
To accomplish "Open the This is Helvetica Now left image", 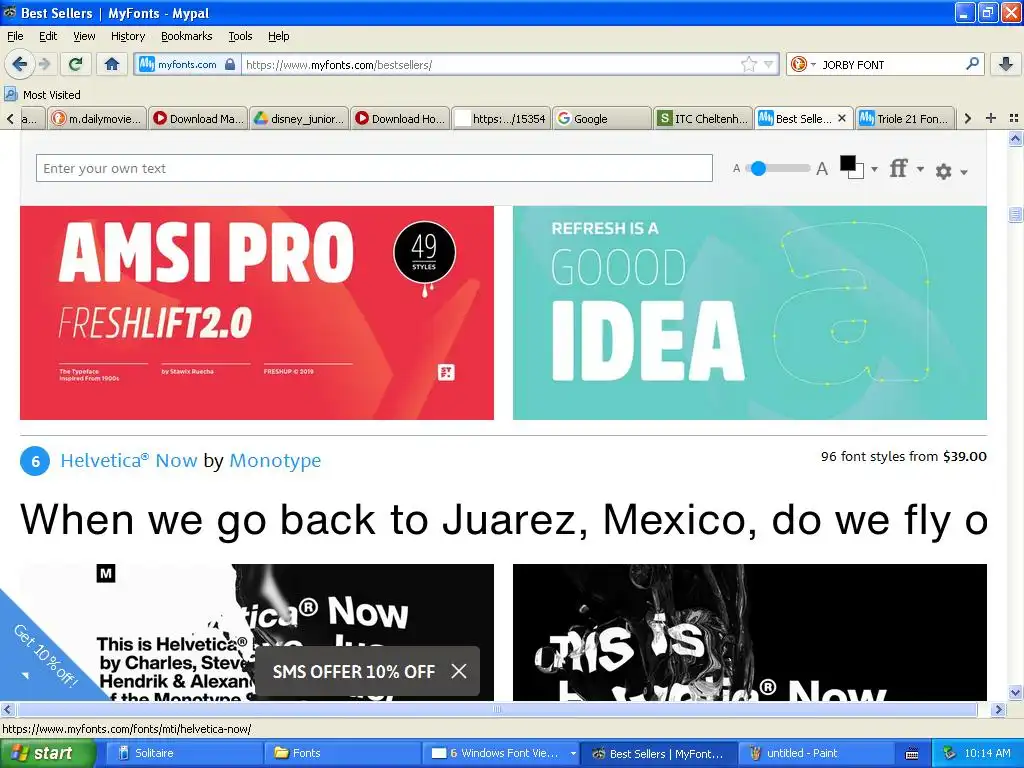I will click(257, 632).
